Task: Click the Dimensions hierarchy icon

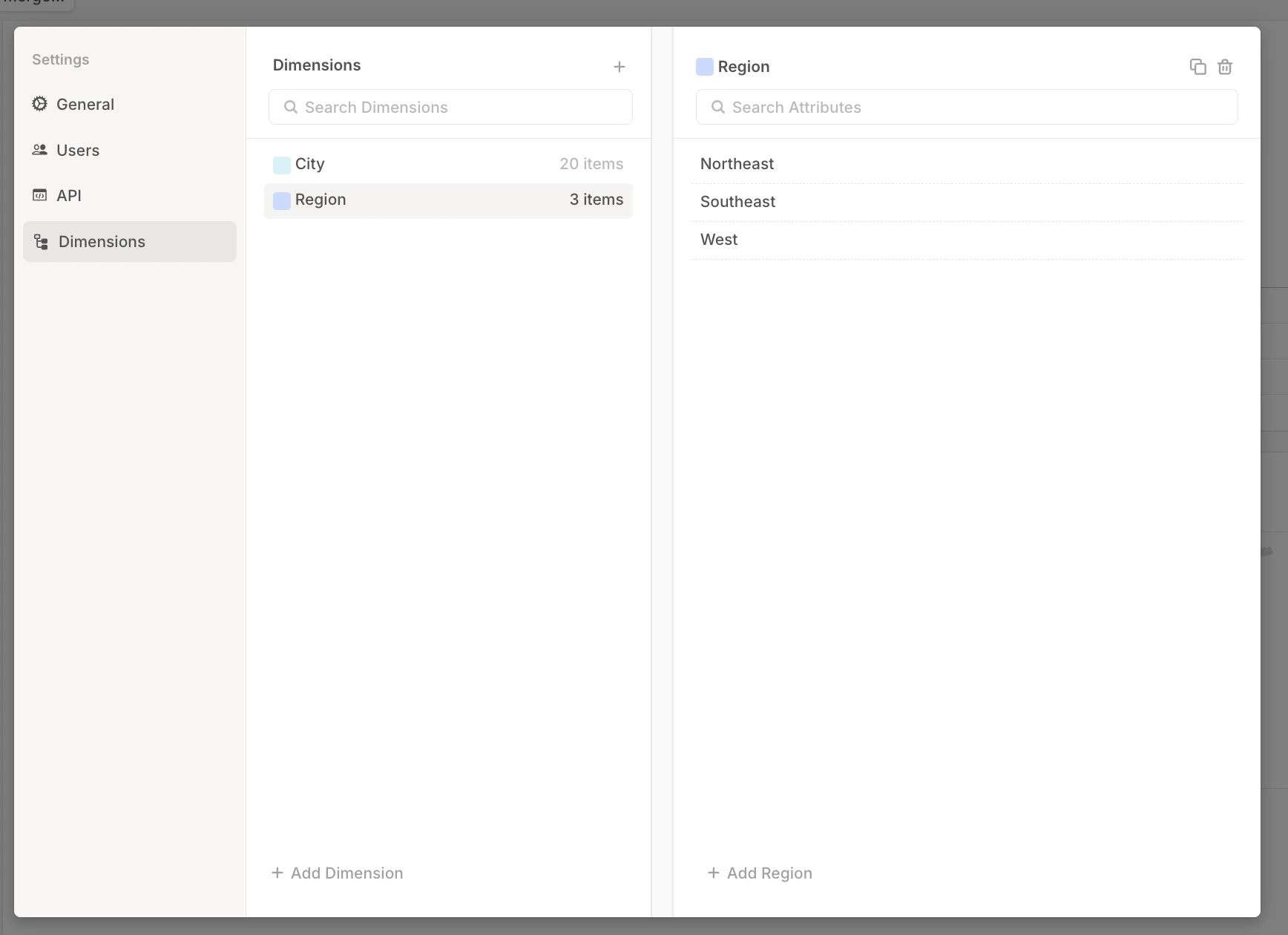Action: [41, 241]
